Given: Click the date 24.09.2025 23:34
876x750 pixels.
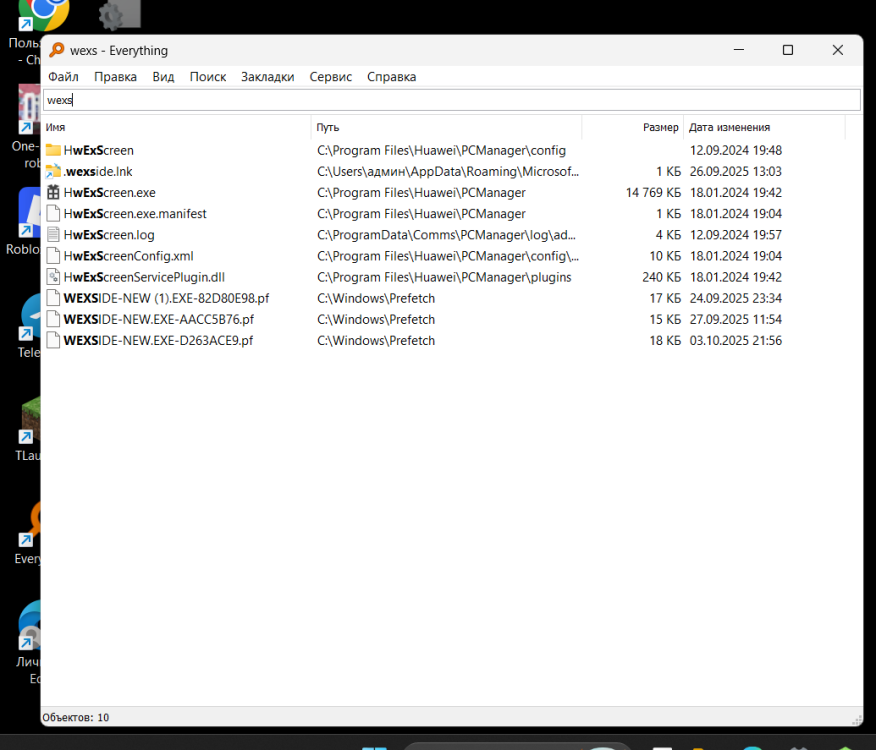Looking at the screenshot, I should (x=736, y=298).
